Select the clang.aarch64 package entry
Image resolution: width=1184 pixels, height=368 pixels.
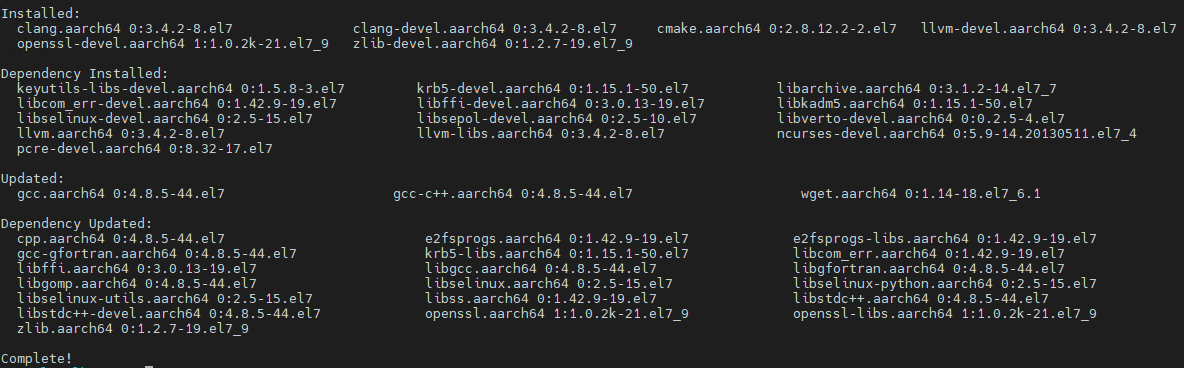[124, 29]
